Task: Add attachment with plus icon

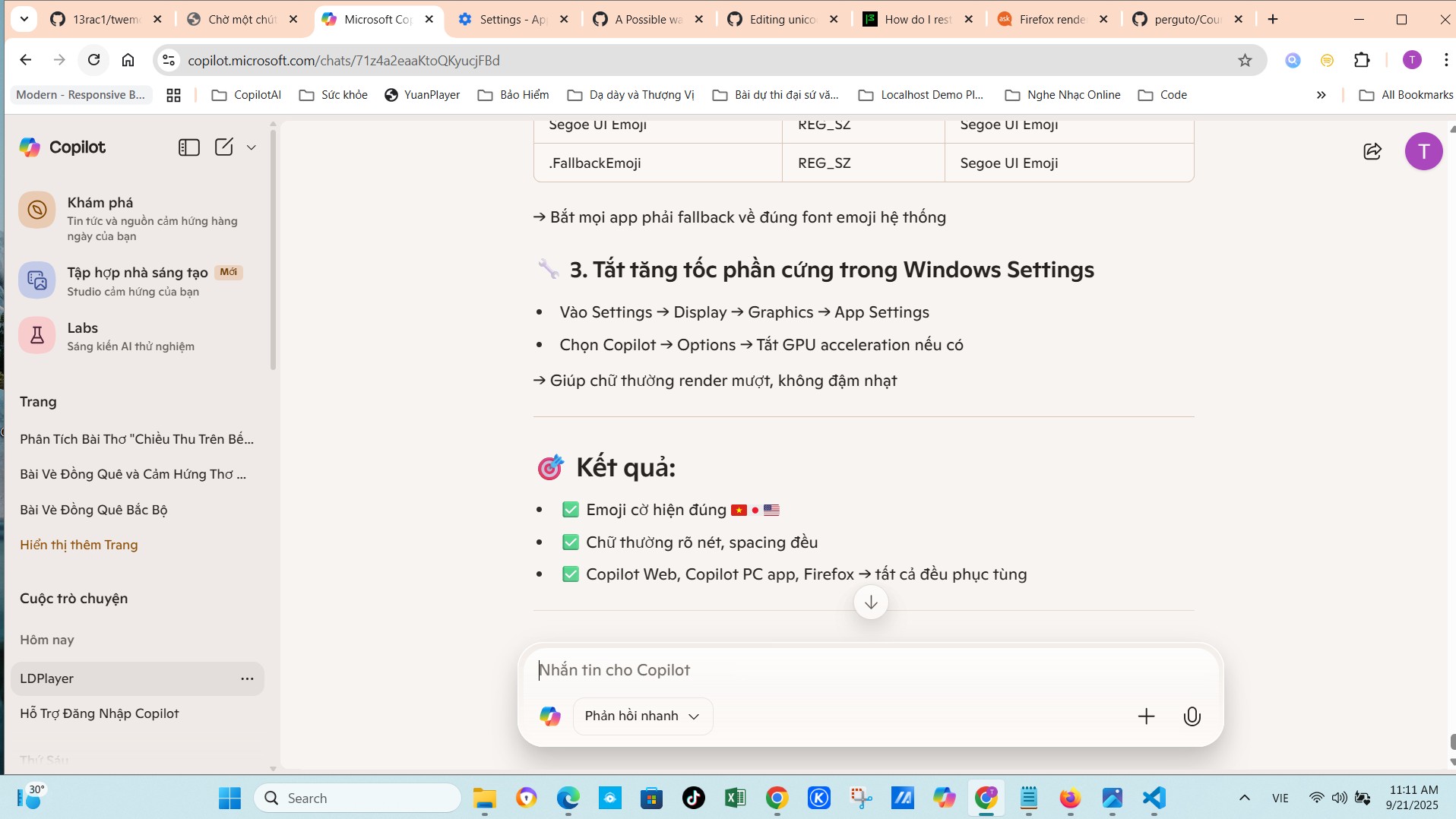Action: pyautogui.click(x=1146, y=716)
